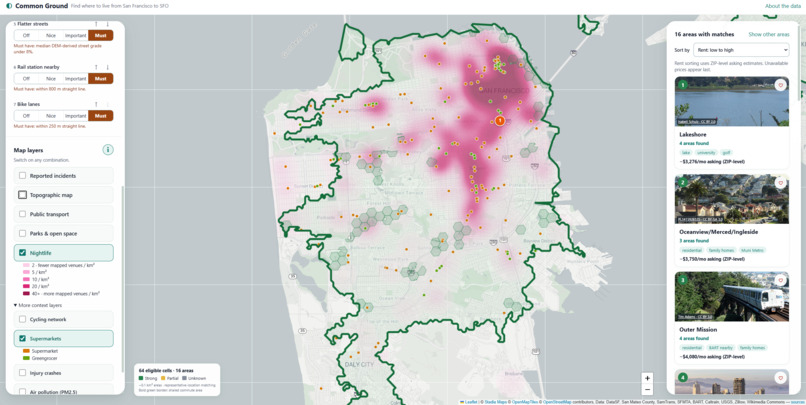The image size is (806, 405).
Task: Zoom in the map with plus button
Action: click(647, 378)
